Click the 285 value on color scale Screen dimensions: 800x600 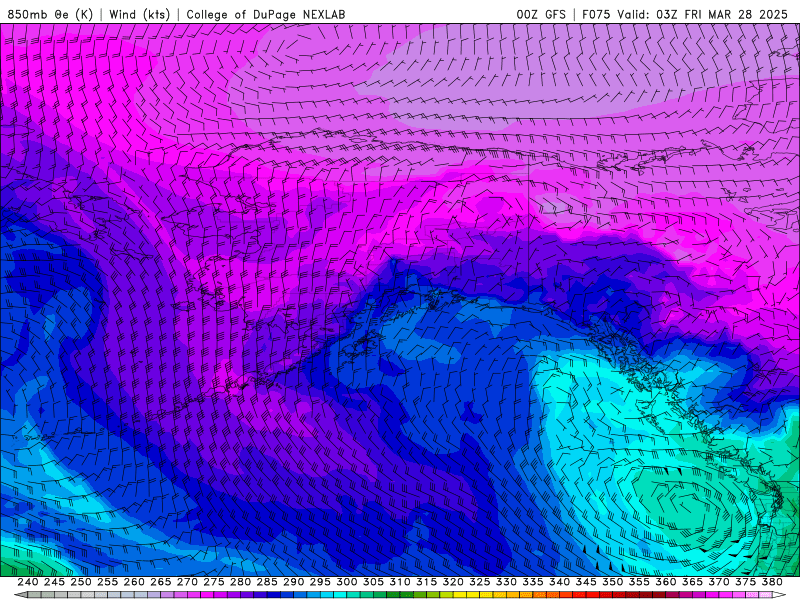[267, 582]
